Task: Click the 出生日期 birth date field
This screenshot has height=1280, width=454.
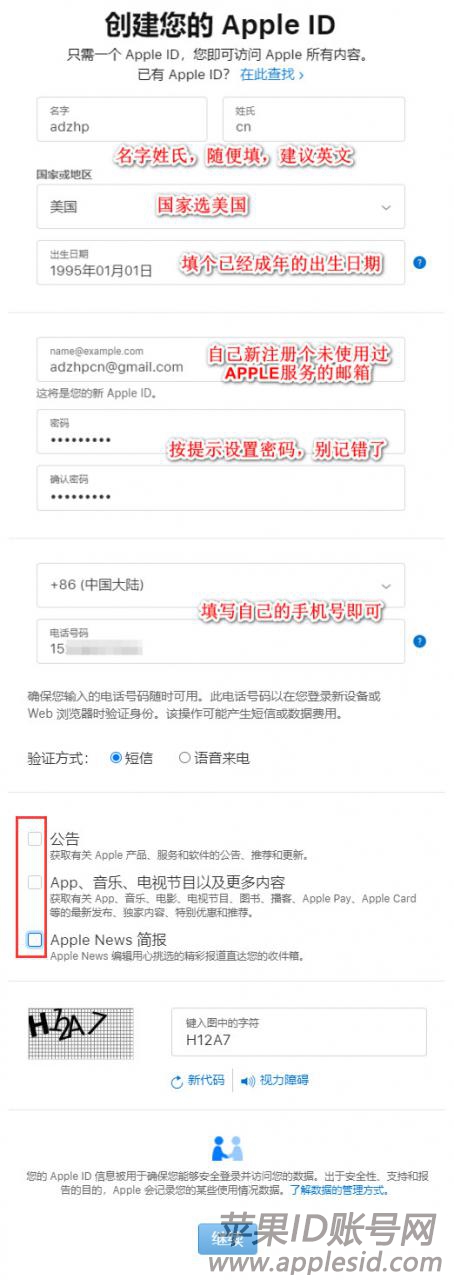Action: pyautogui.click(x=221, y=262)
